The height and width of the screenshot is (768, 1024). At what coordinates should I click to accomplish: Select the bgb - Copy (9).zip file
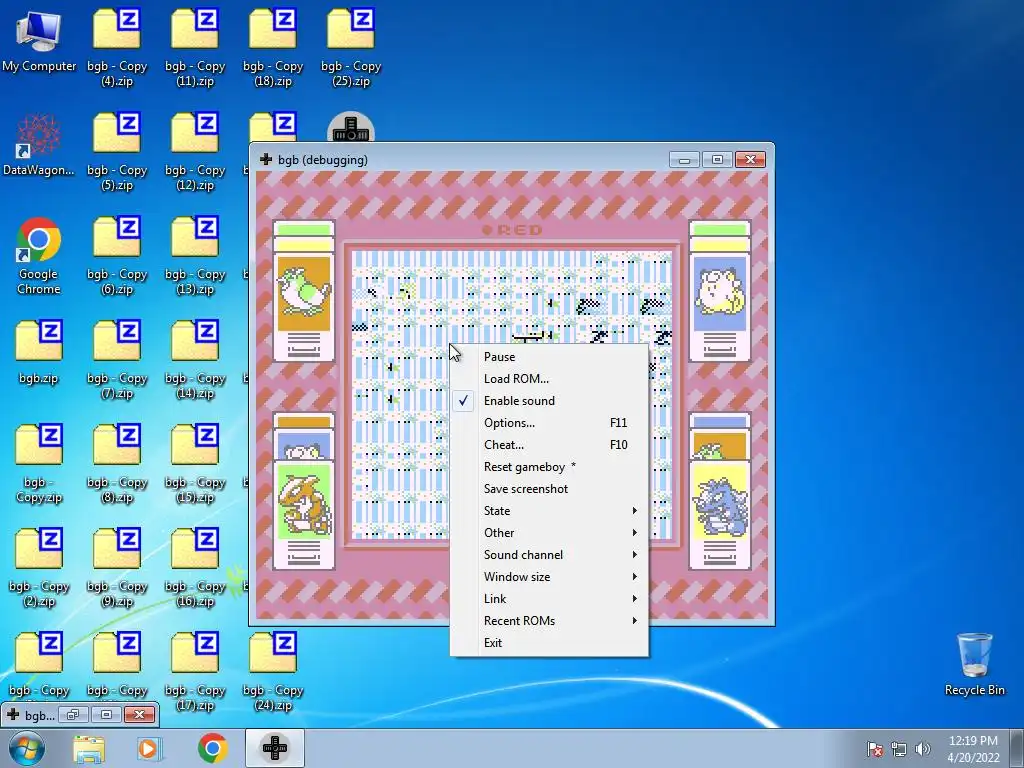[117, 568]
